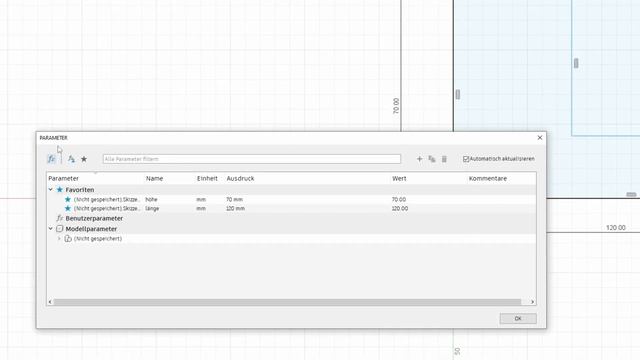Confirm the dialog with OK button

tap(518, 318)
